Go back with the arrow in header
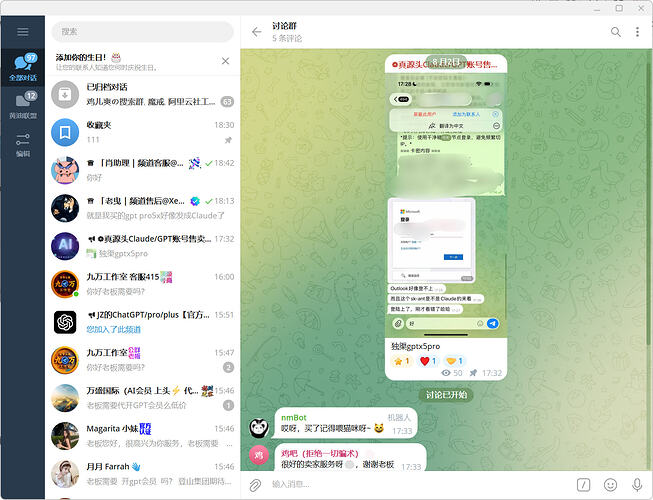Screen dimensions: 653x500 pos(257,32)
